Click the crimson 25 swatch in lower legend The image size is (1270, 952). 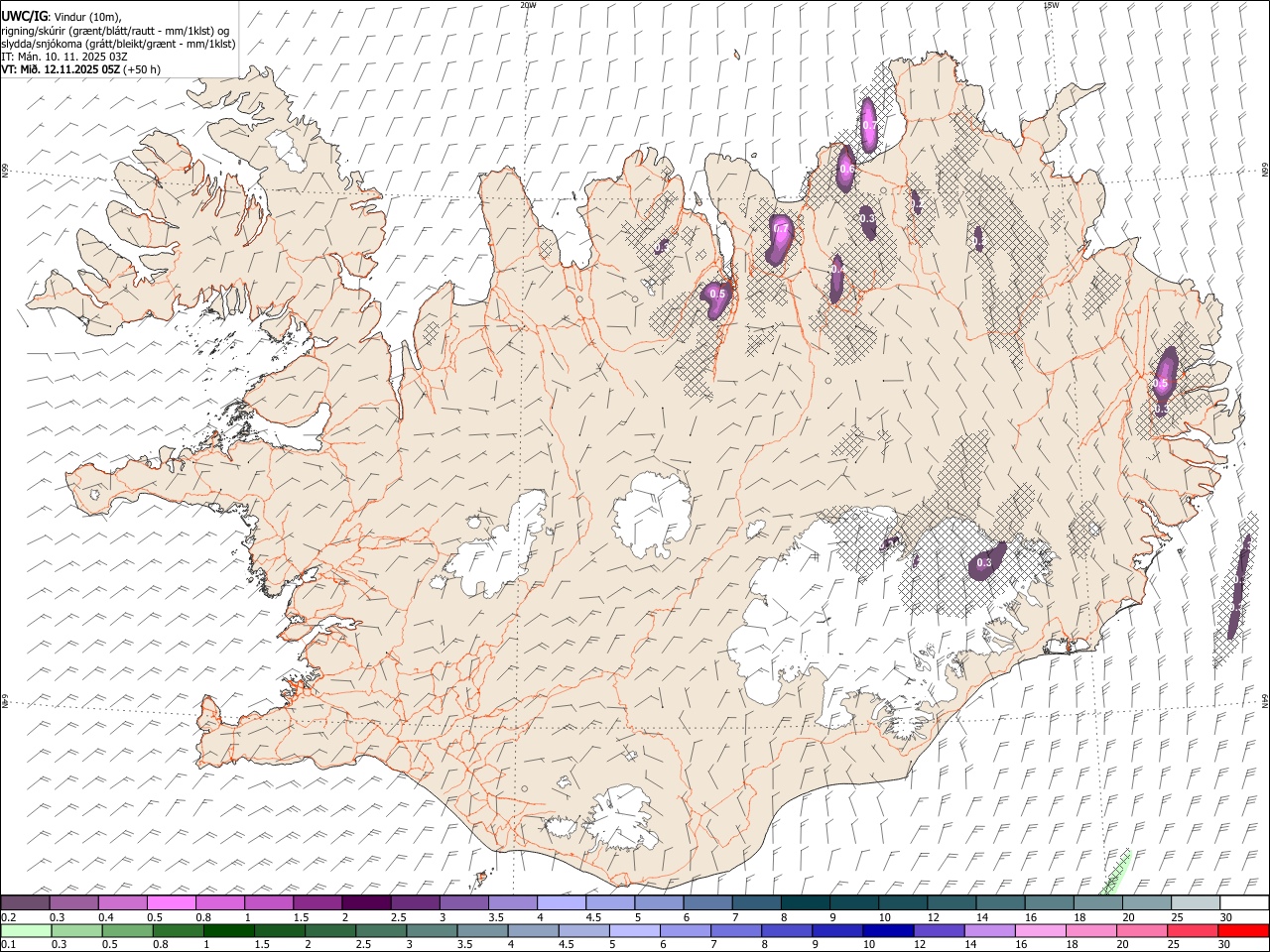(1192, 930)
